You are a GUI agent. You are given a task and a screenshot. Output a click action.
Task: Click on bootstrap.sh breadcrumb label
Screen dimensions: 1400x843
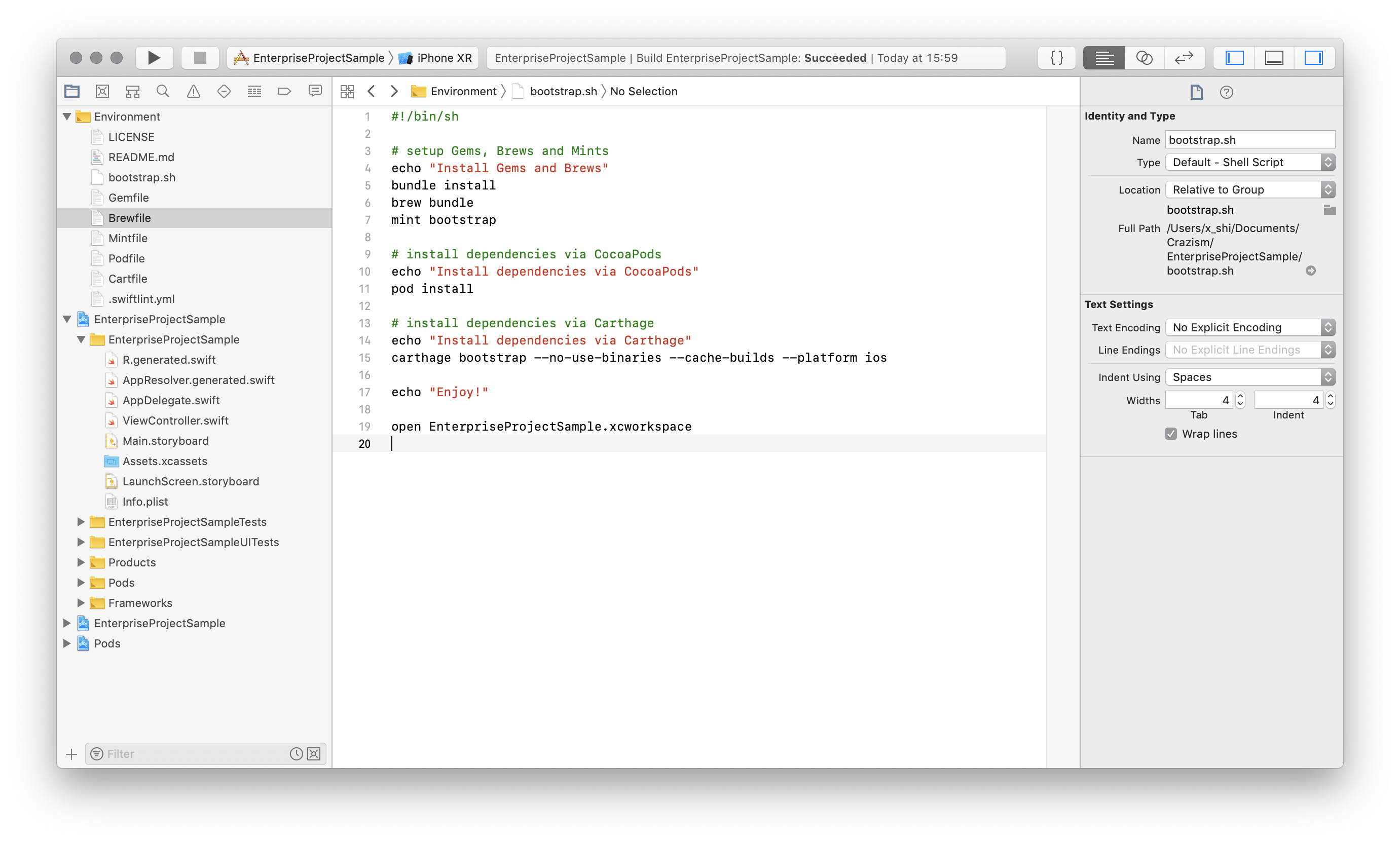pos(563,92)
